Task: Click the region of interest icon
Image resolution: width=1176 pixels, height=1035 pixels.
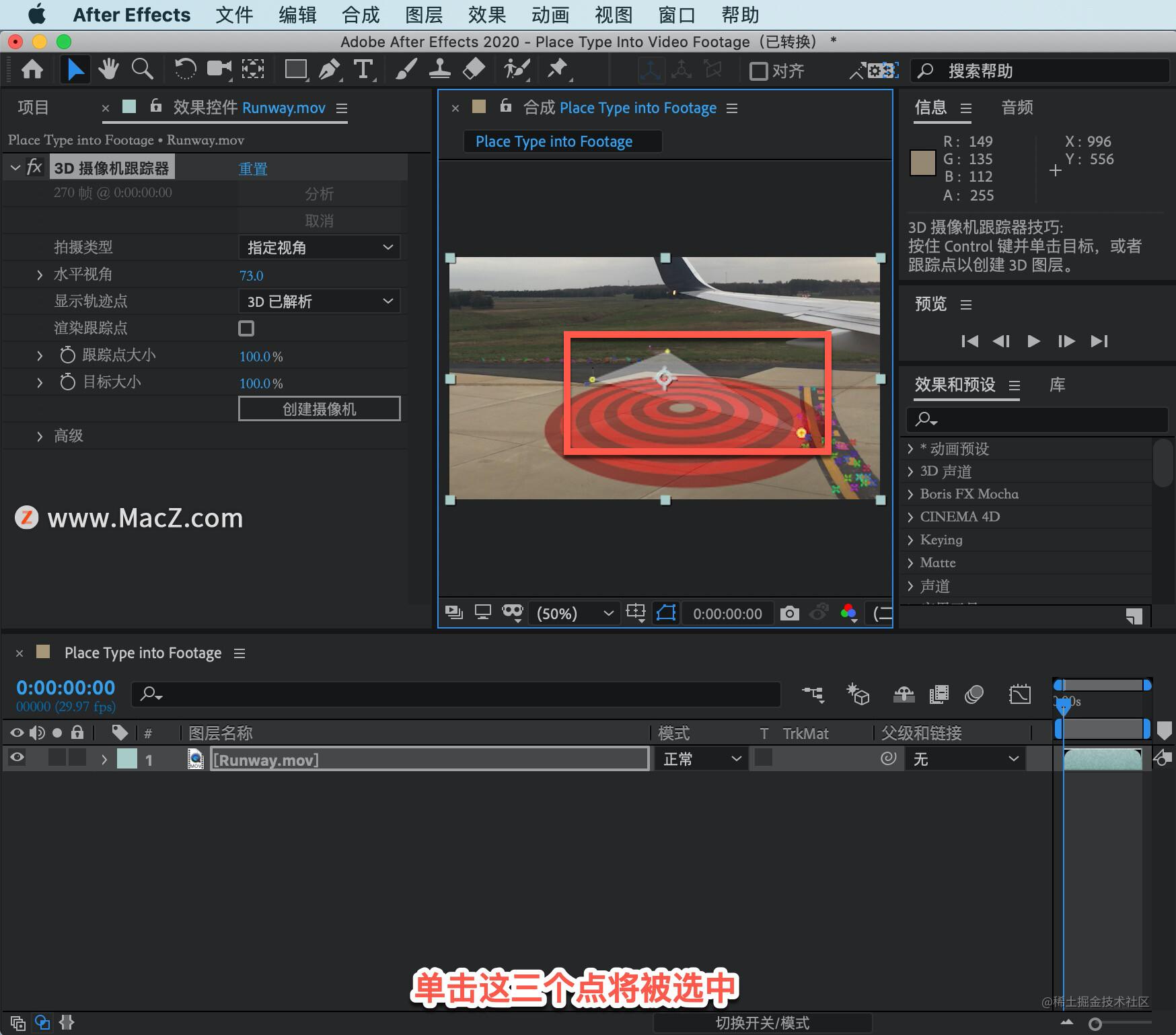Action: 635,612
